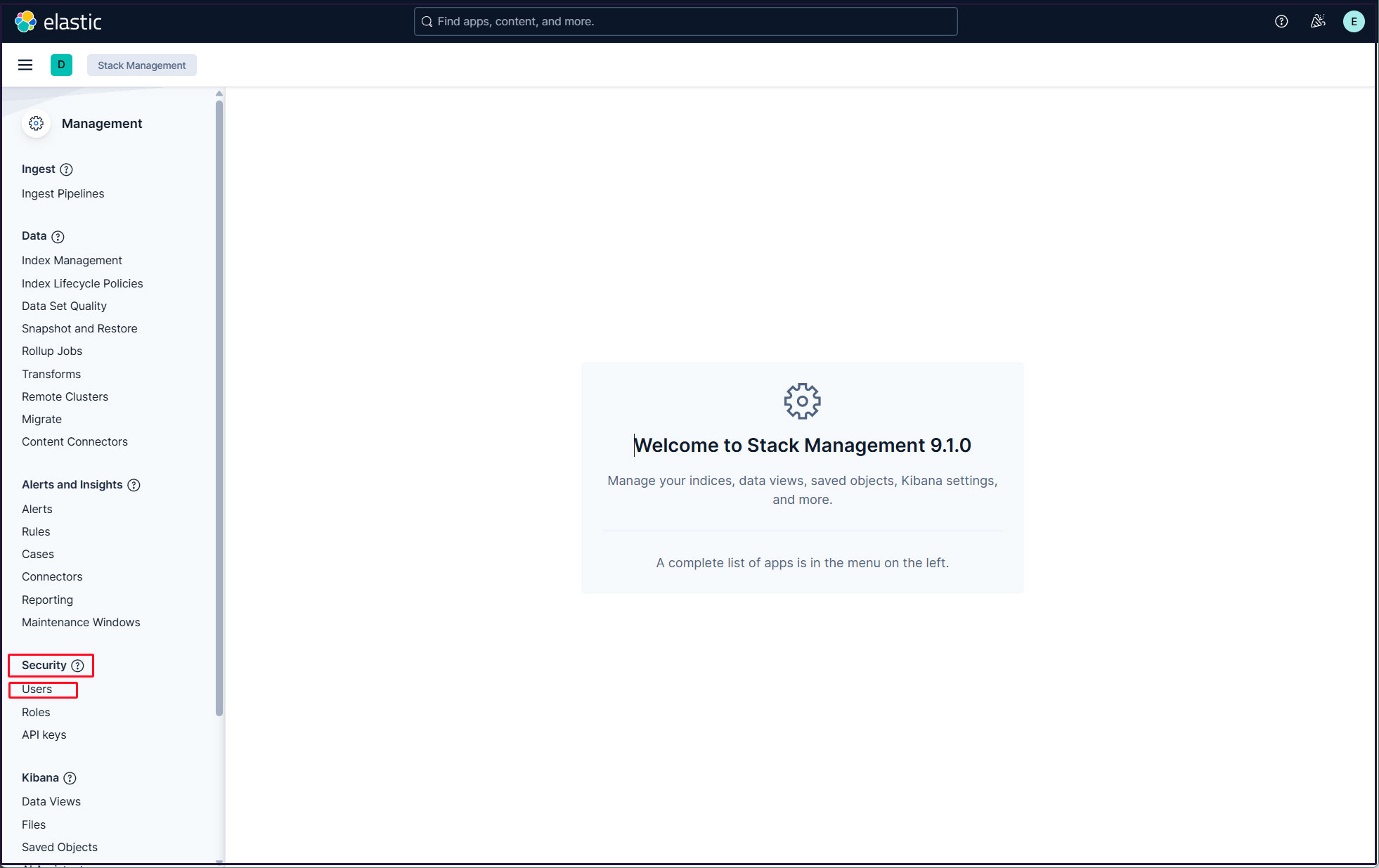Click the help icon next to Data

[x=58, y=237]
